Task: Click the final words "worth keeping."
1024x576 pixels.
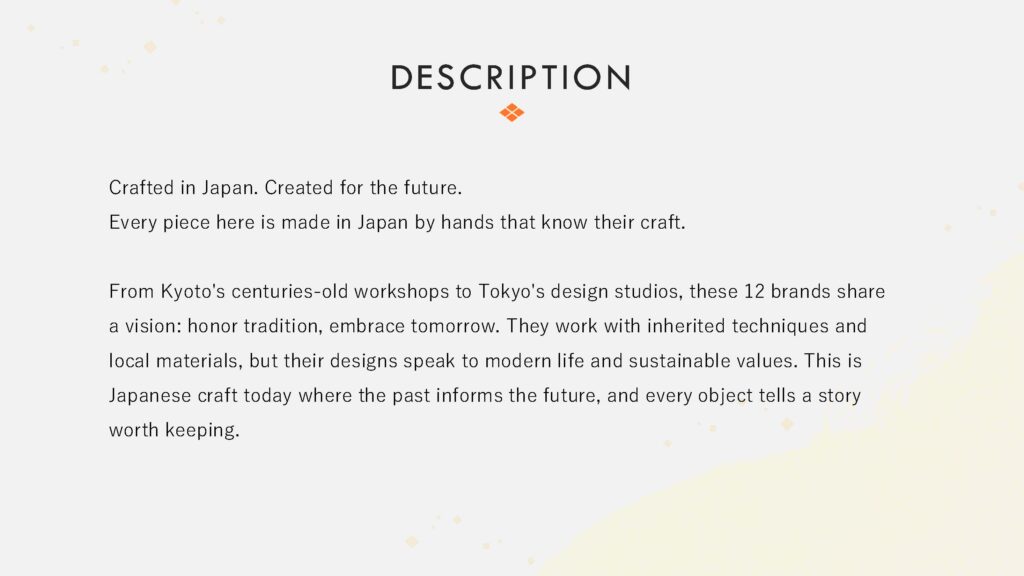Action: (174, 431)
